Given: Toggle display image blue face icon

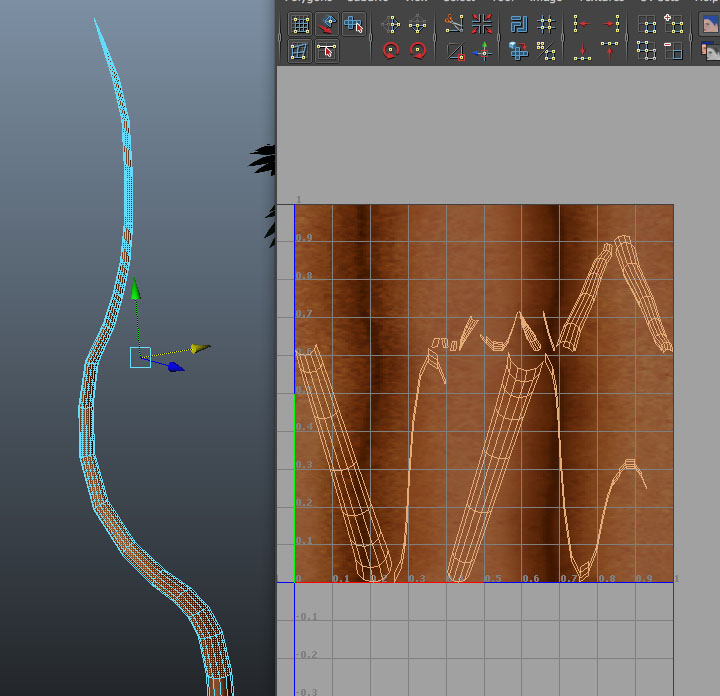Looking at the screenshot, I should (x=709, y=24).
